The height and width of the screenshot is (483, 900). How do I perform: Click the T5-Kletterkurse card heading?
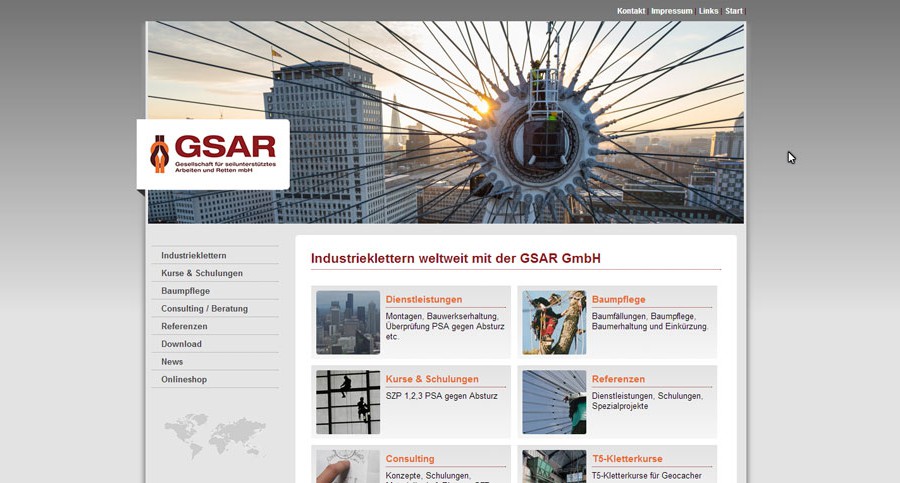(x=627, y=459)
